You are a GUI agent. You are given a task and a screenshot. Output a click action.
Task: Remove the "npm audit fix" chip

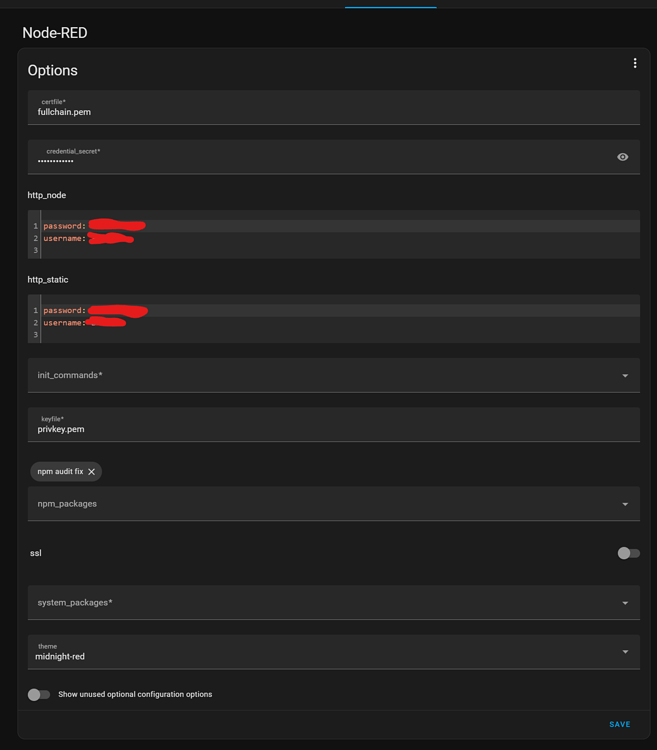click(x=92, y=472)
